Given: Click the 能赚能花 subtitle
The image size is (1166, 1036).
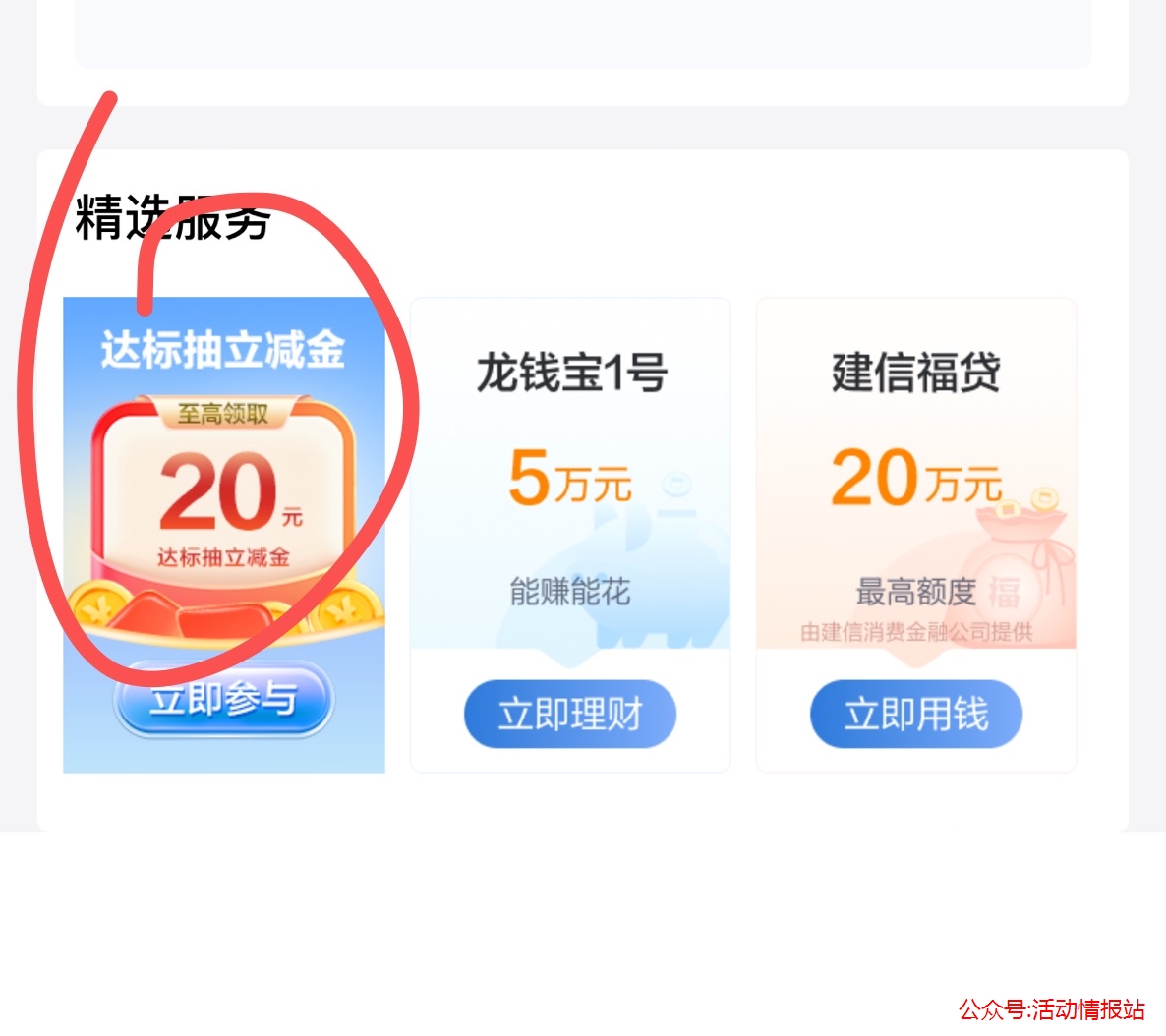Looking at the screenshot, I should pos(570,592).
